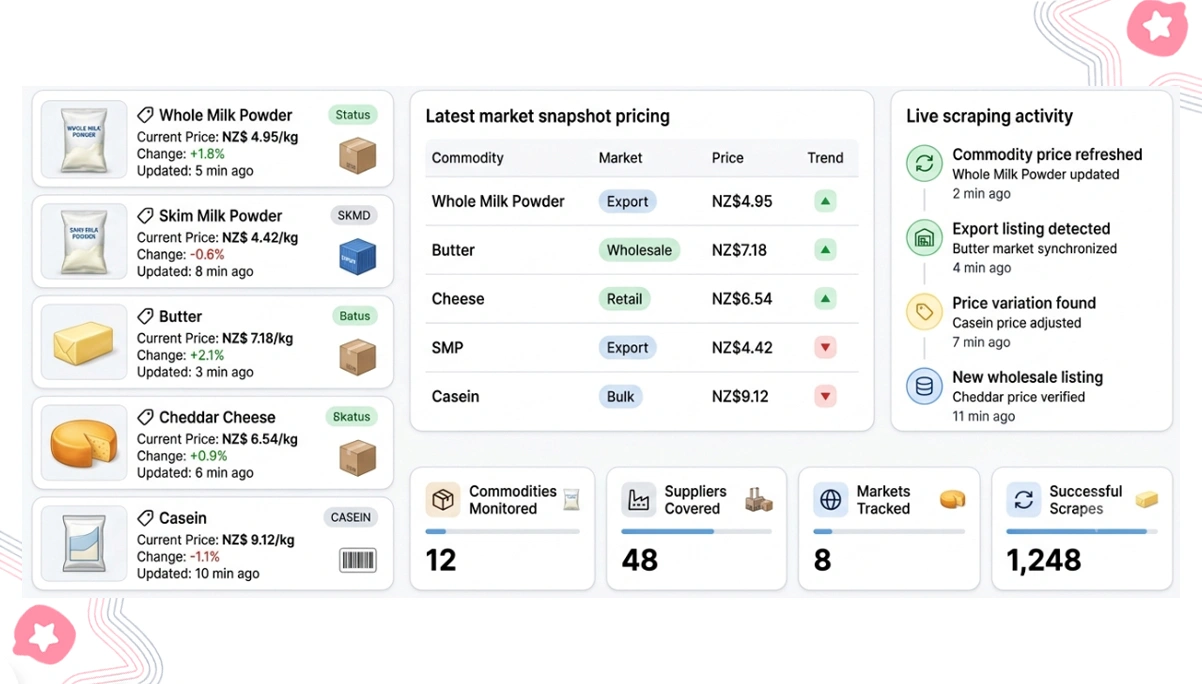
Task: Click the red down trend arrow in Casein row
Action: (825, 396)
